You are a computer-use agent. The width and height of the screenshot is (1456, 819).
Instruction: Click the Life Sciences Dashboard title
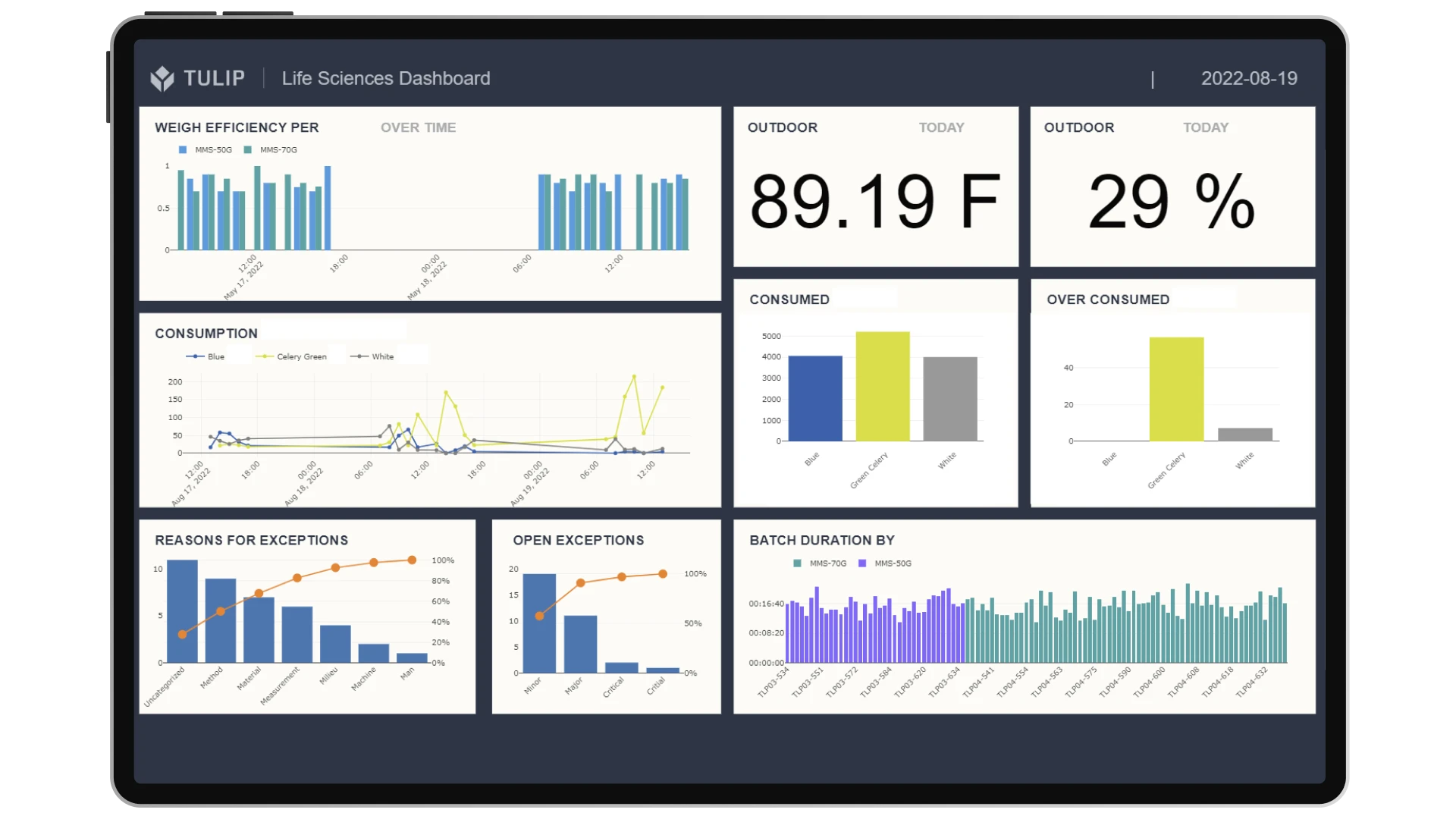(x=386, y=78)
